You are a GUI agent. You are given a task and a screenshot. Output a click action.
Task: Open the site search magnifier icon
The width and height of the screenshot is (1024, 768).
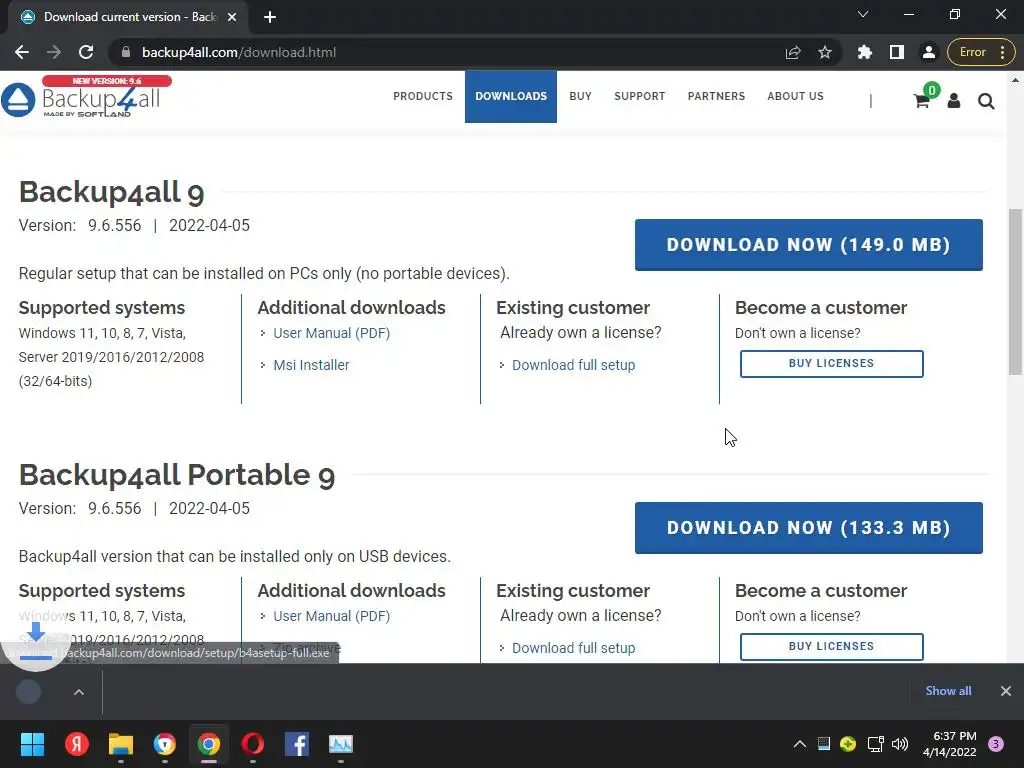pyautogui.click(x=986, y=101)
